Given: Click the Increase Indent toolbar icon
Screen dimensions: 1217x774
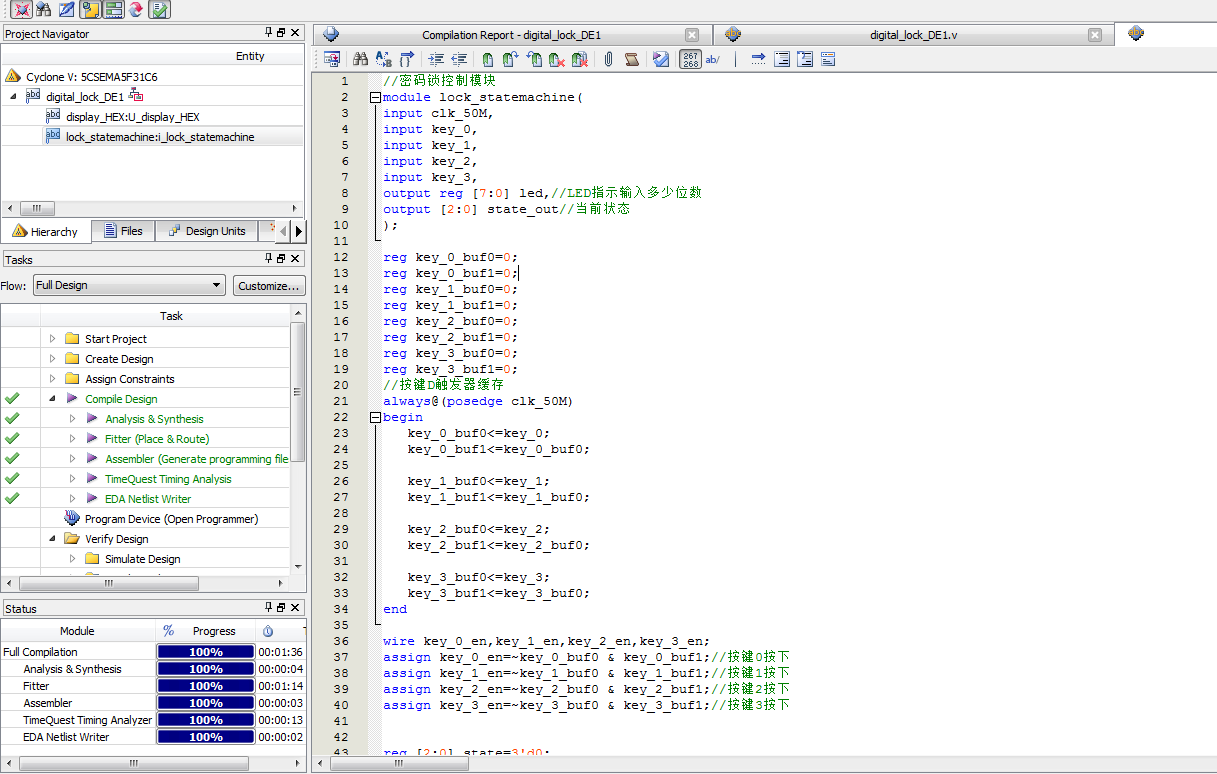Looking at the screenshot, I should pyautogui.click(x=436, y=60).
